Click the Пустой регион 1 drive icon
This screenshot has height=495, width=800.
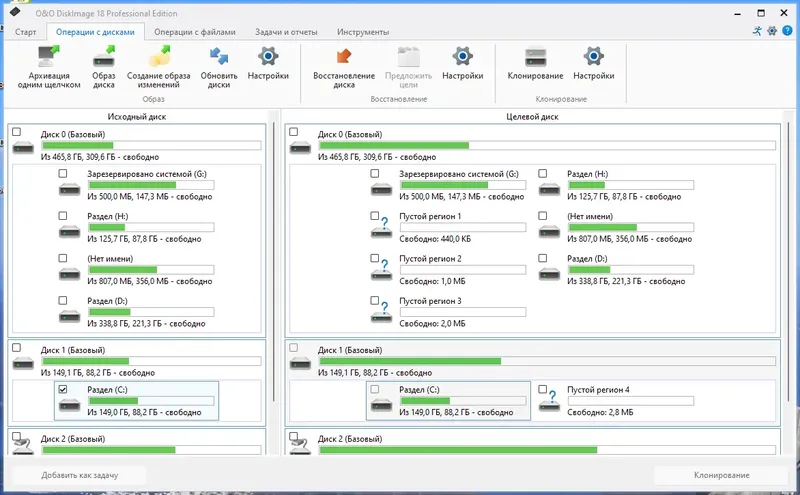click(x=382, y=228)
